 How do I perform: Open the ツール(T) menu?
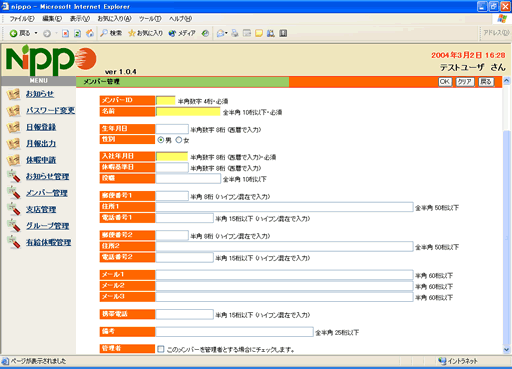point(150,19)
